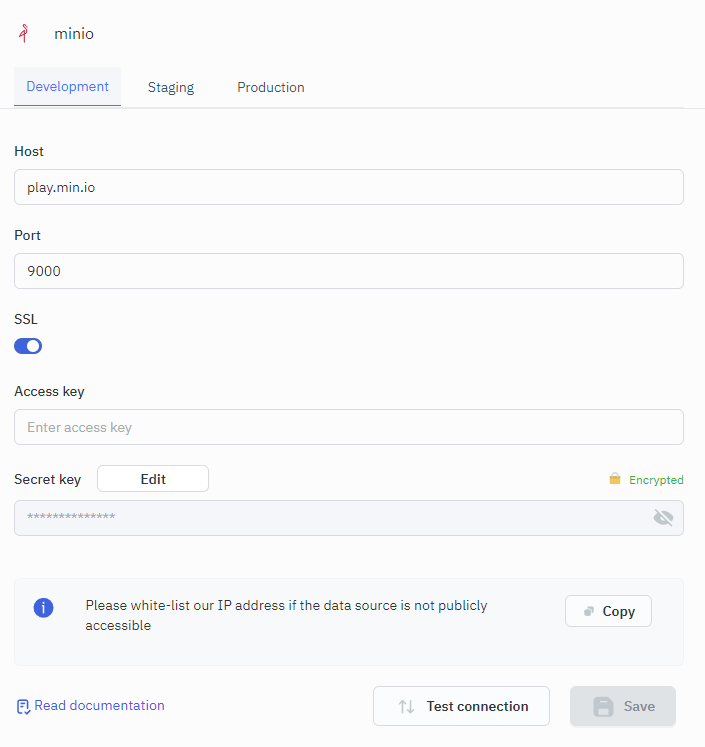The height and width of the screenshot is (747, 705).
Task: Click the masked Secret key field
Action: point(330,517)
